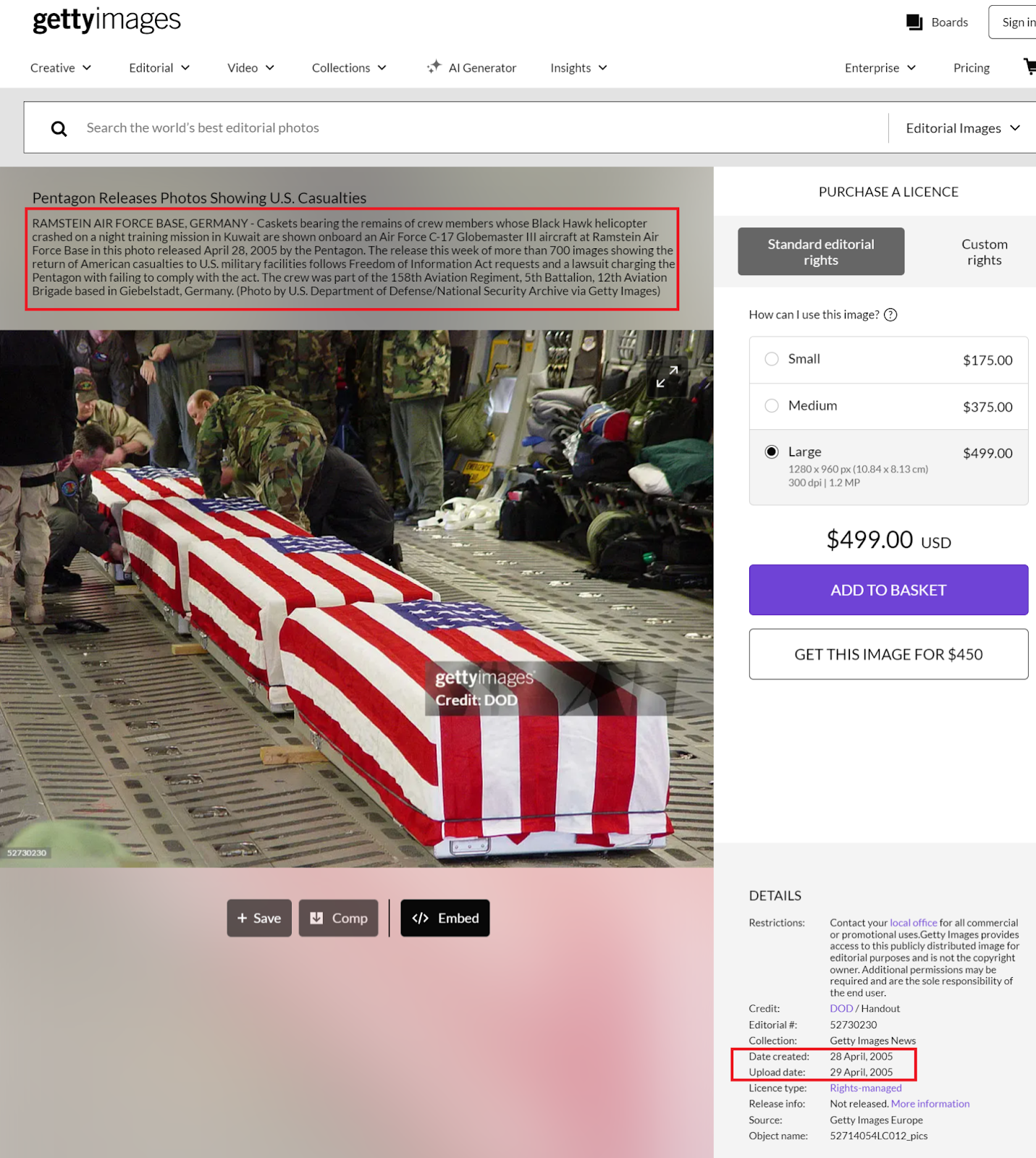Select the Small size option
1036x1158 pixels.
[888, 360]
